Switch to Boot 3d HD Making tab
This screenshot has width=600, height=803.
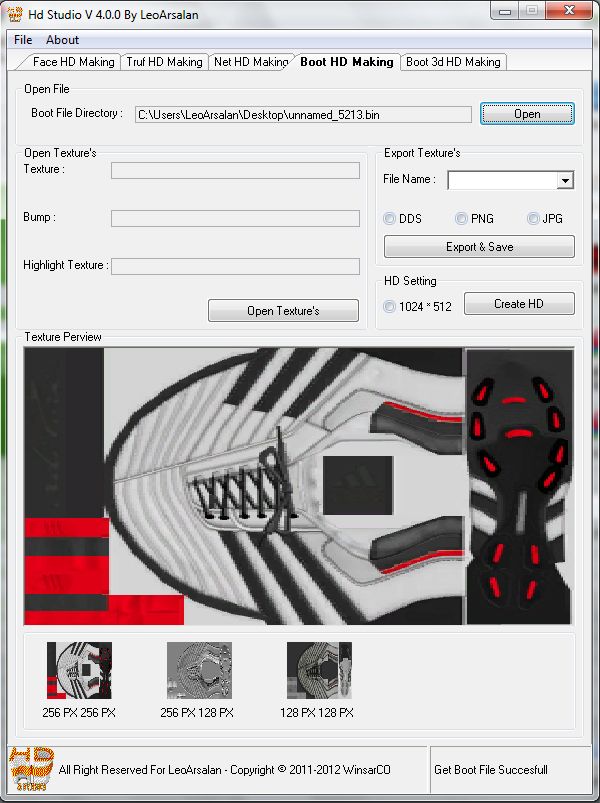click(x=453, y=62)
